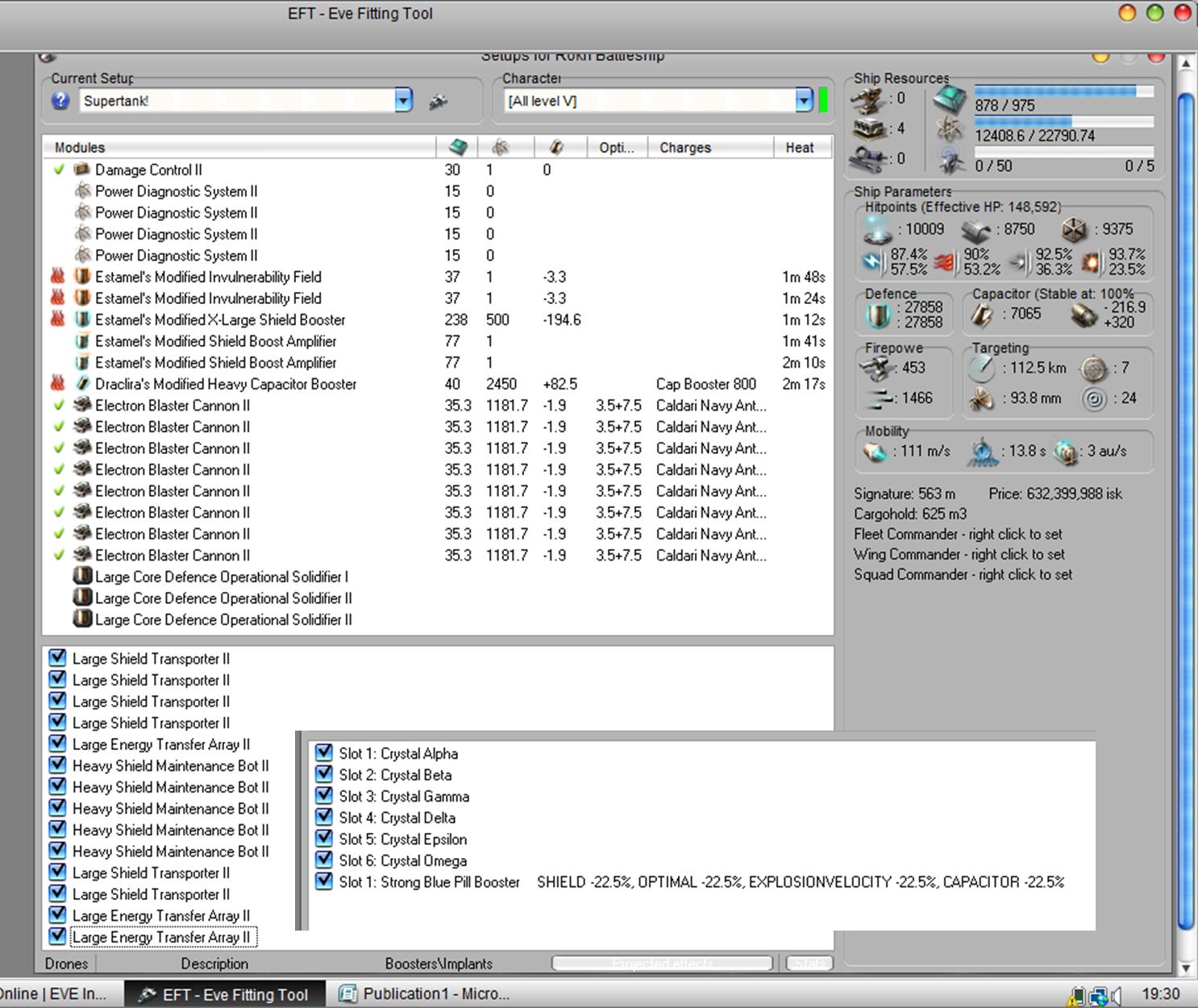The image size is (1198, 1008).
Task: Disable Slot 5: Crystal Epsilon implant
Action: [324, 839]
